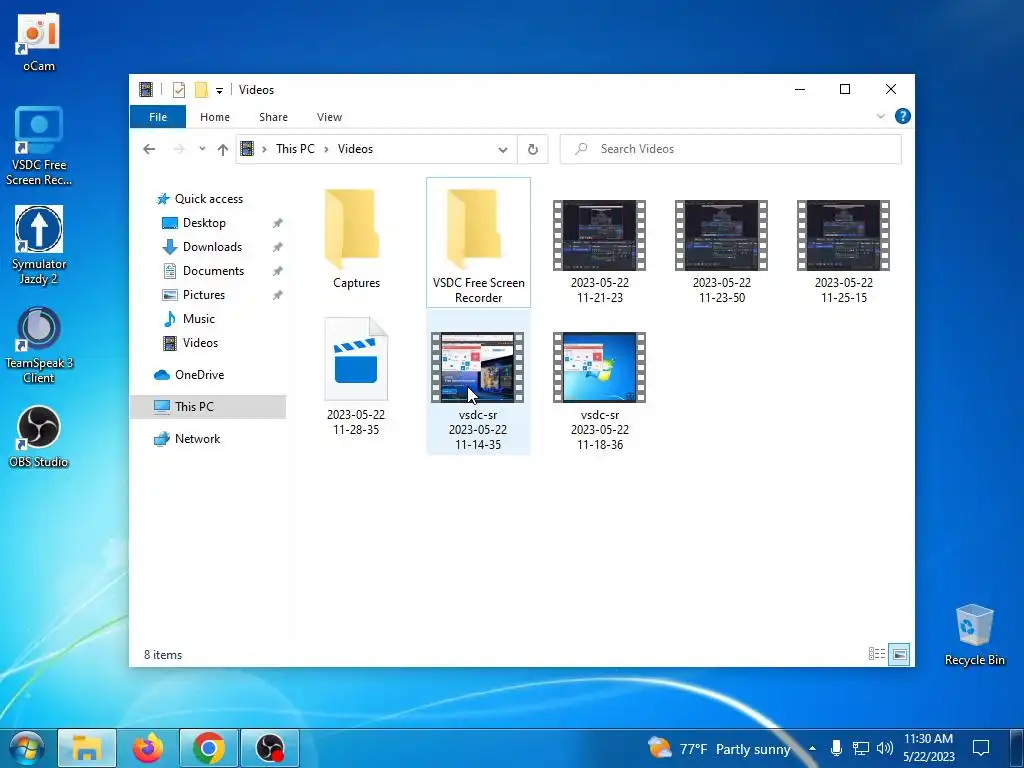Open the volume speaker tray icon

pyautogui.click(x=885, y=748)
